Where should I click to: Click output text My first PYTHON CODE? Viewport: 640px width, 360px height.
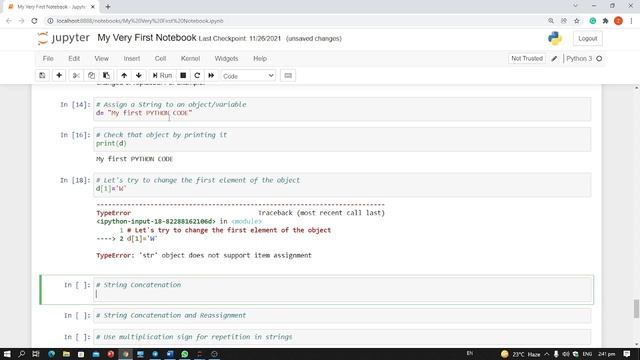pos(134,159)
